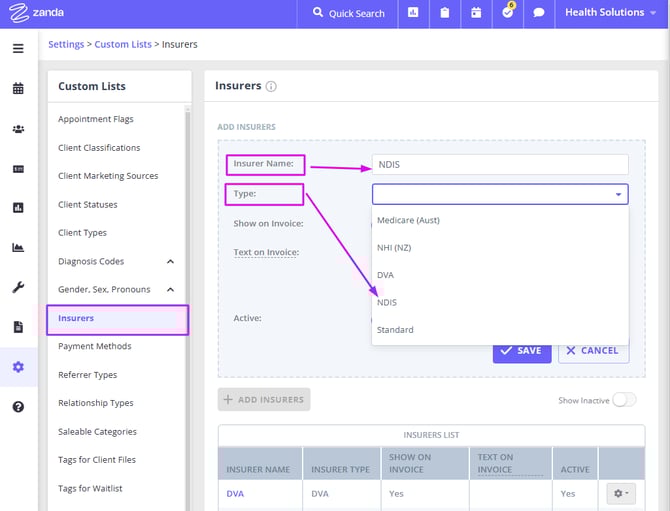Open the hamburger menu icon
The height and width of the screenshot is (511, 670).
pos(18,48)
